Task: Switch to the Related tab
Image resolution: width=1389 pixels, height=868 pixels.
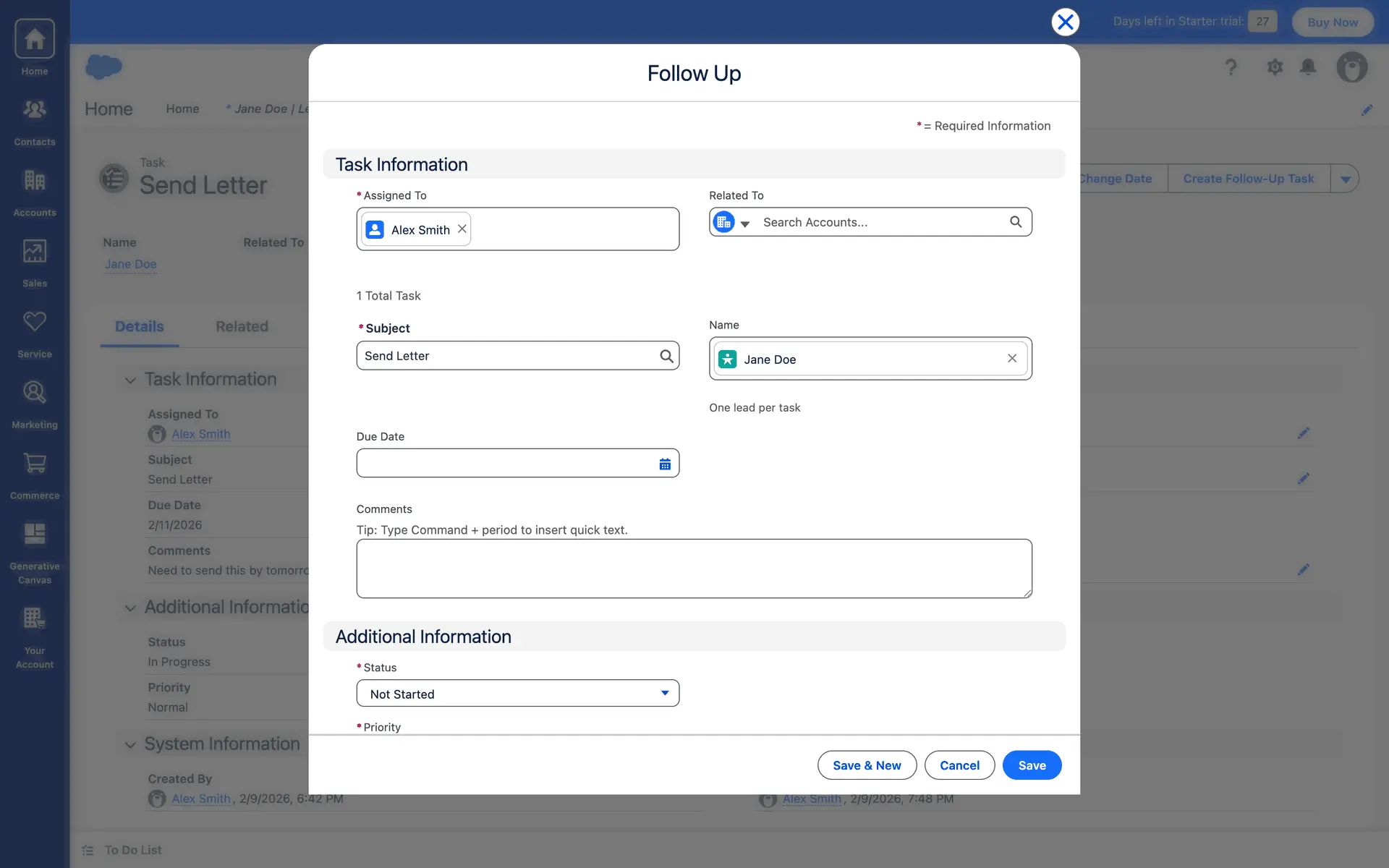Action: pos(242,327)
